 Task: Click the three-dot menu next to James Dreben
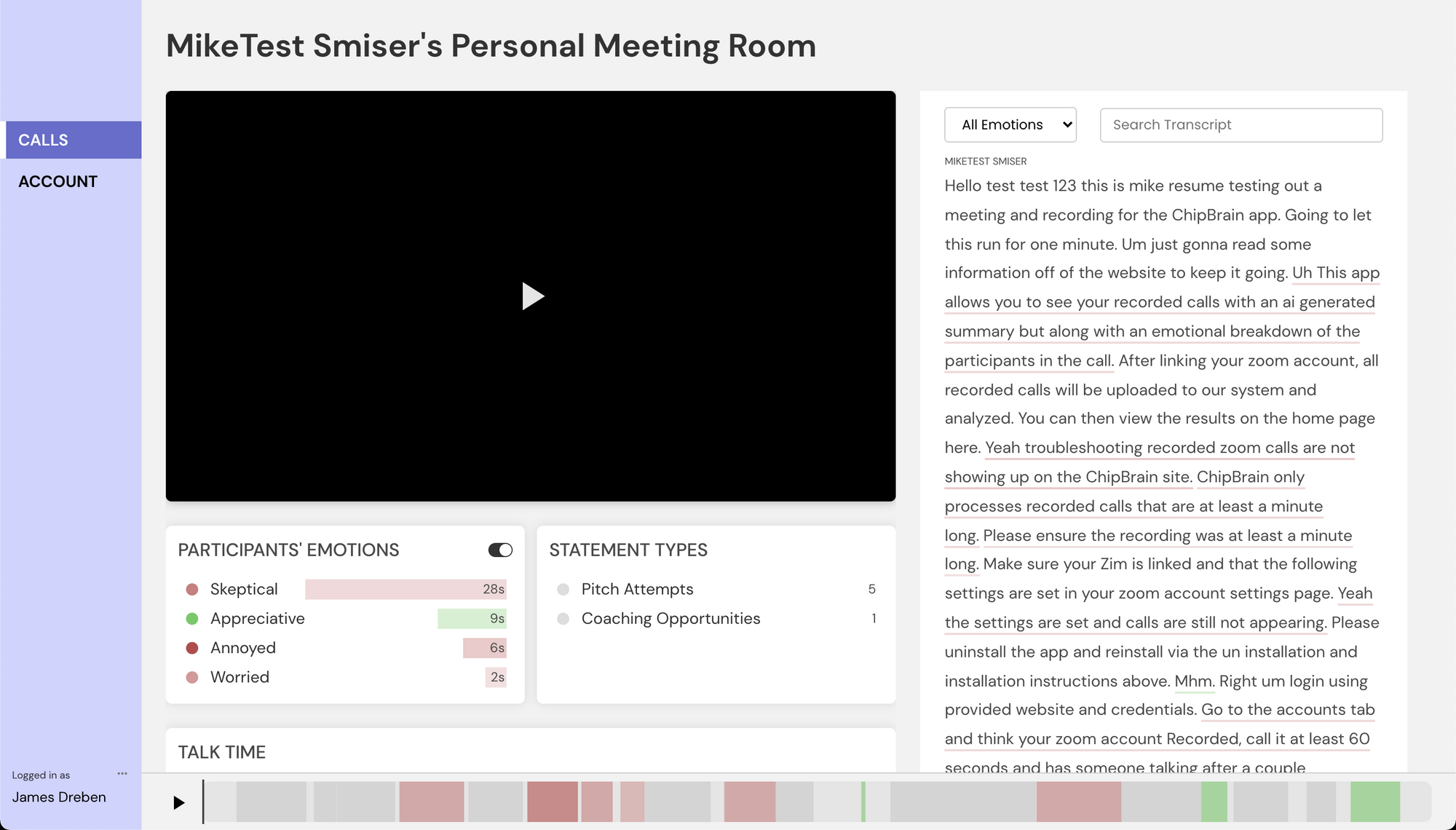click(122, 774)
